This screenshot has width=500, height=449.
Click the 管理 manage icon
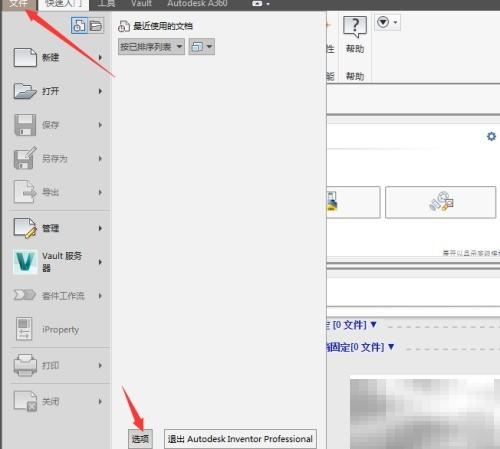click(x=25, y=228)
